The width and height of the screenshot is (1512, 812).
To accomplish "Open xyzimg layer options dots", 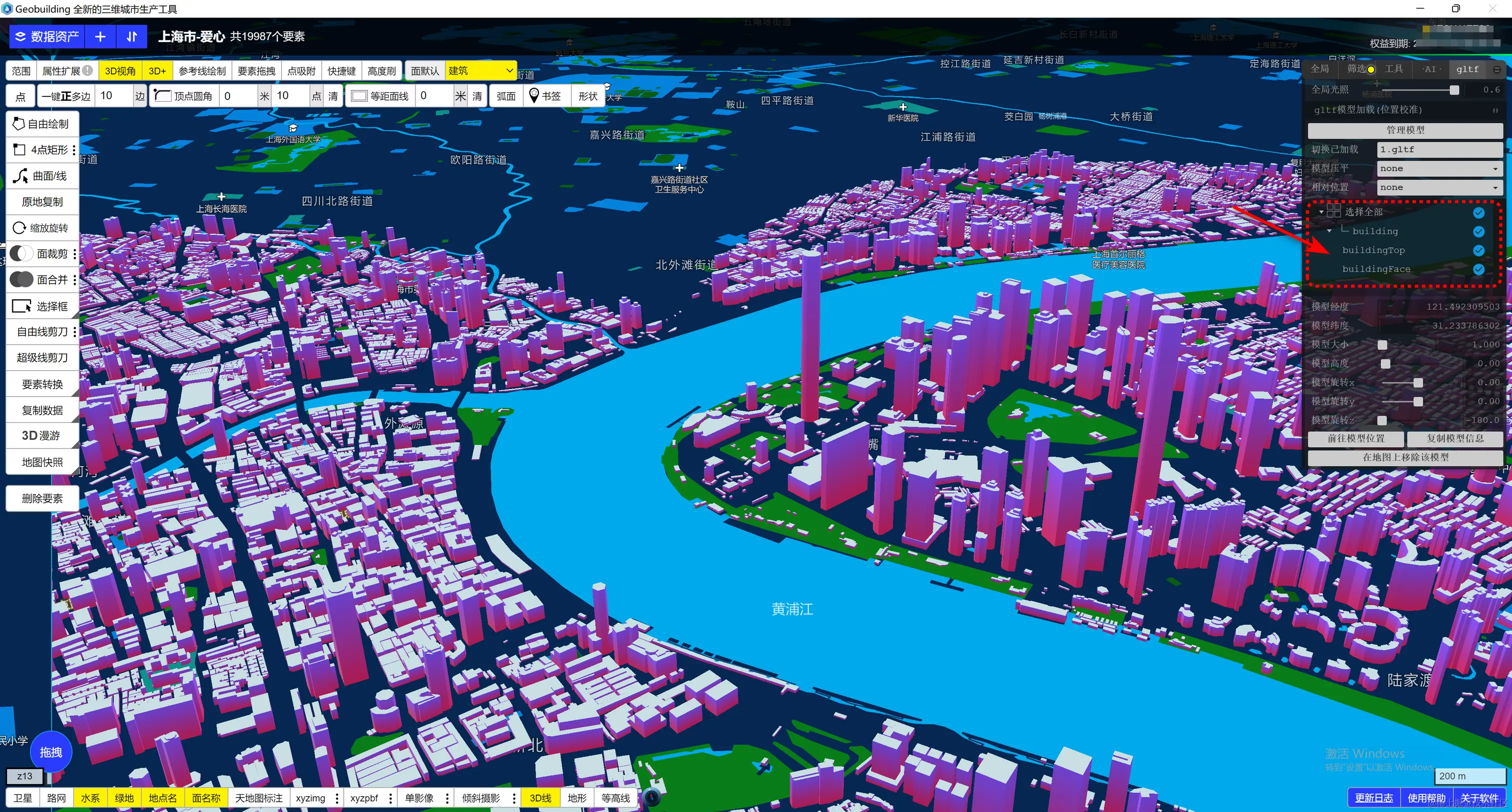I will click(x=336, y=798).
